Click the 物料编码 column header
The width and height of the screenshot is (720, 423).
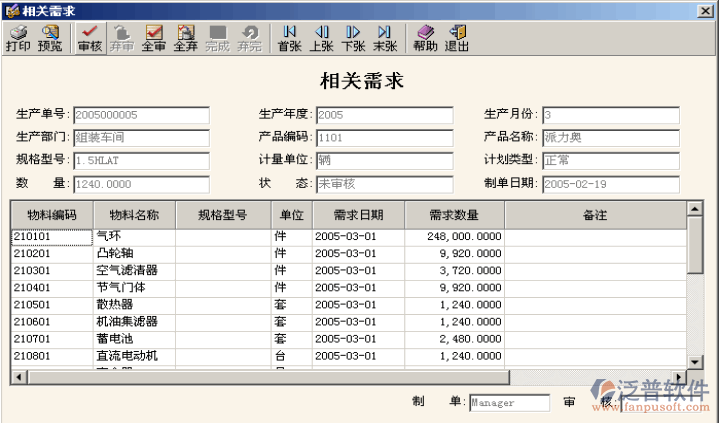coord(51,215)
